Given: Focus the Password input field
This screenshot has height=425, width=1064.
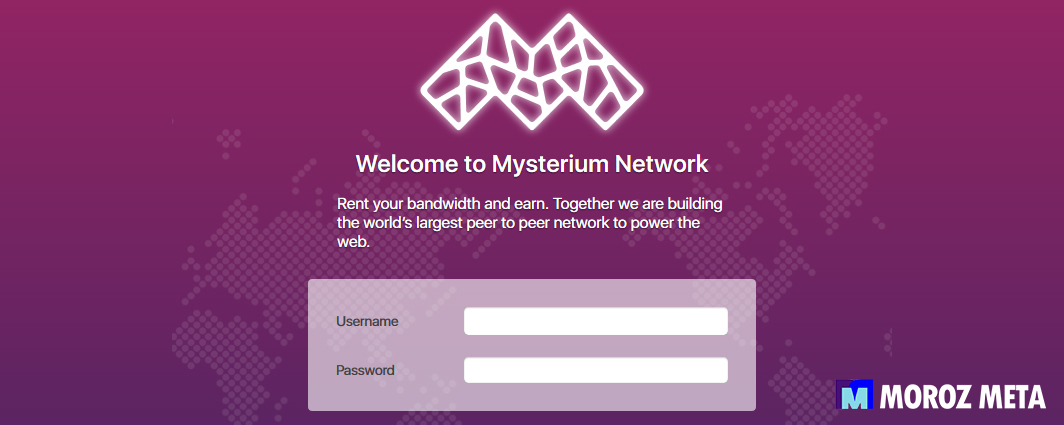Looking at the screenshot, I should click(x=595, y=370).
